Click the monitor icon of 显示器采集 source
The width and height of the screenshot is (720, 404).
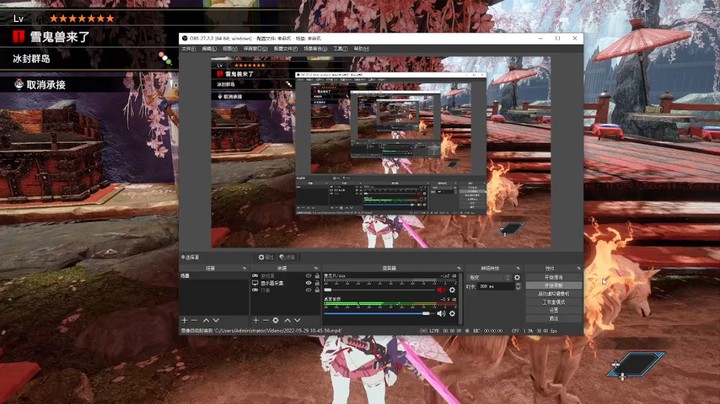(255, 283)
